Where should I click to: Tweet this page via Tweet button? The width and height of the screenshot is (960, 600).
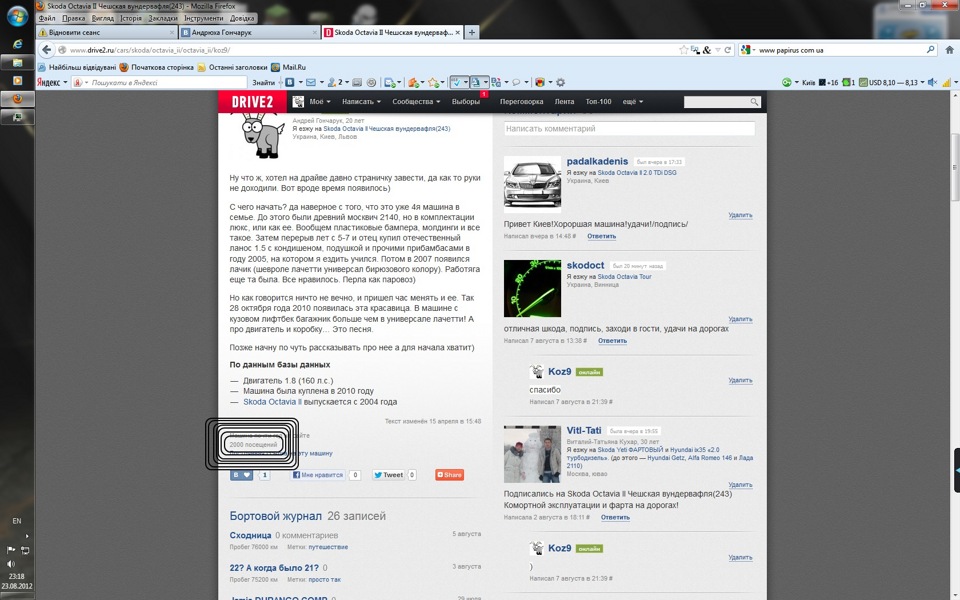[x=388, y=474]
